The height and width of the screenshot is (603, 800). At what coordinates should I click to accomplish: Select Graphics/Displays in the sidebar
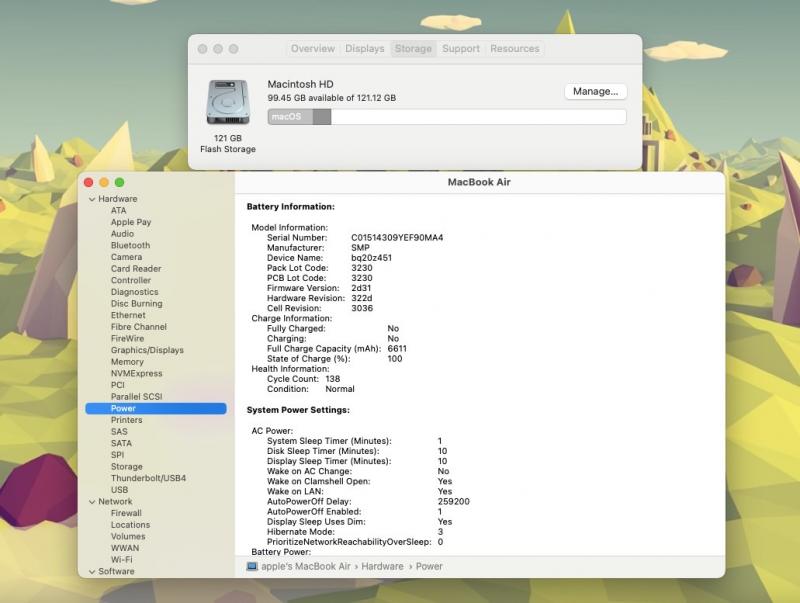pyautogui.click(x=147, y=350)
